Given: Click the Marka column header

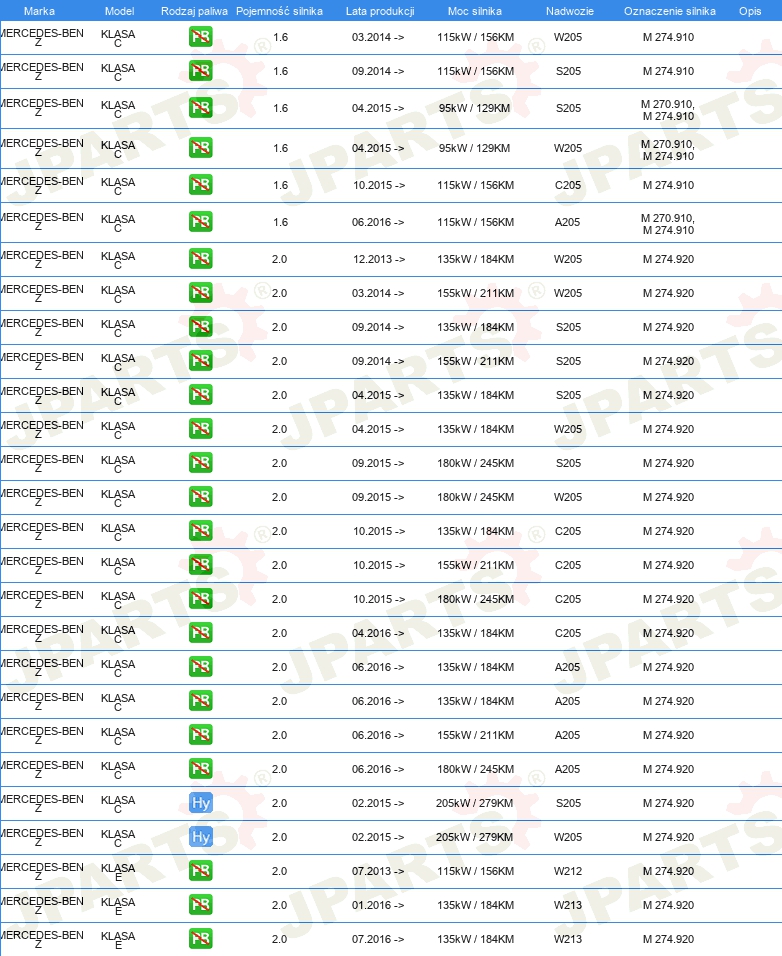Looking at the screenshot, I should (39, 11).
